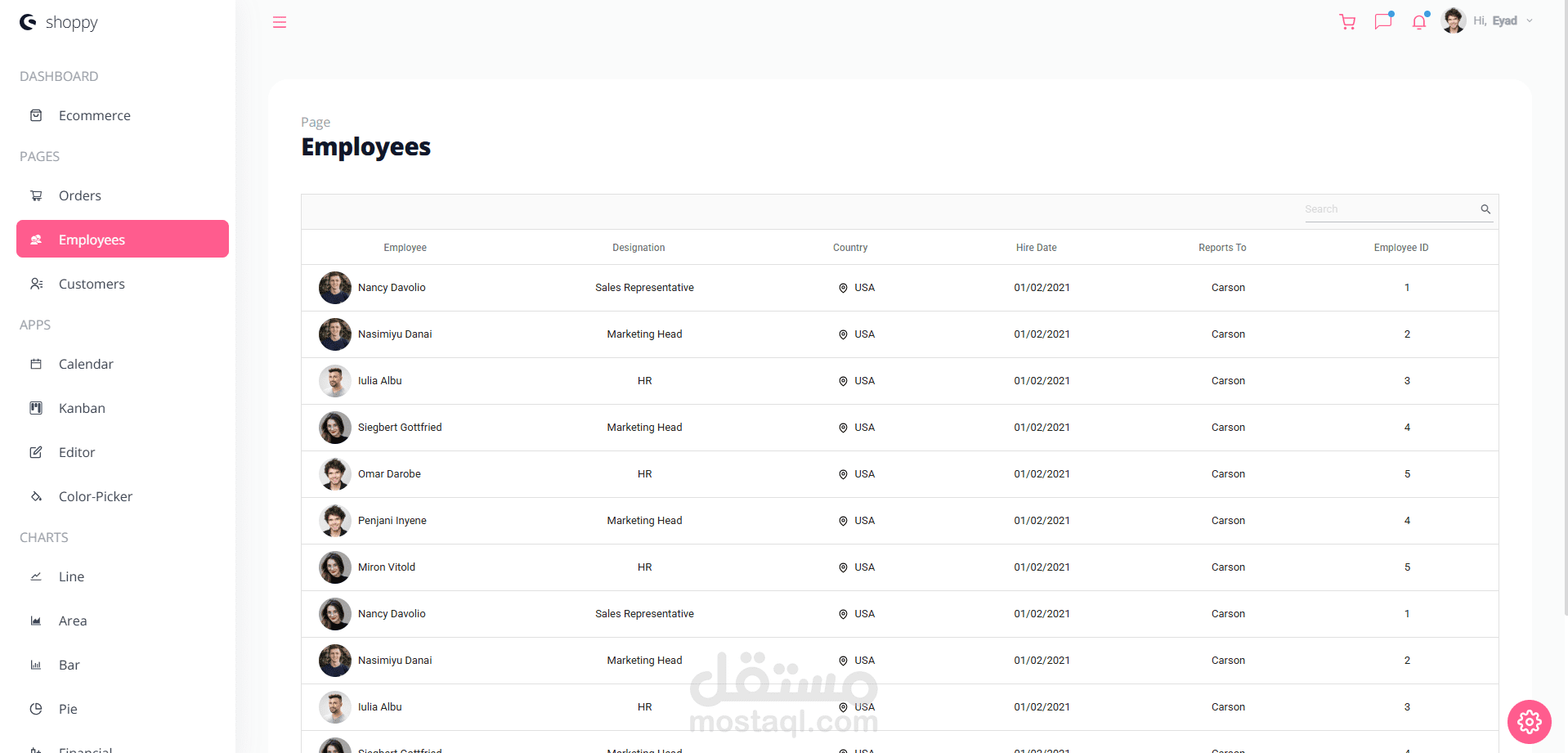
Task: Click Omar Darobe employee name
Action: click(x=389, y=474)
